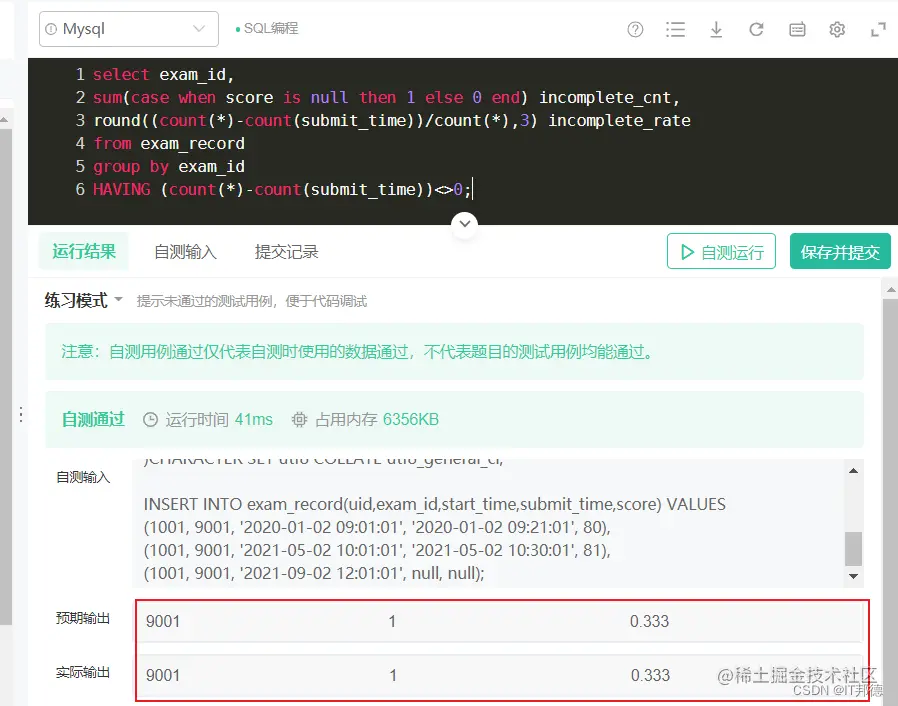Open the keyboard shortcuts panel icon
The width and height of the screenshot is (898, 706).
797,29
